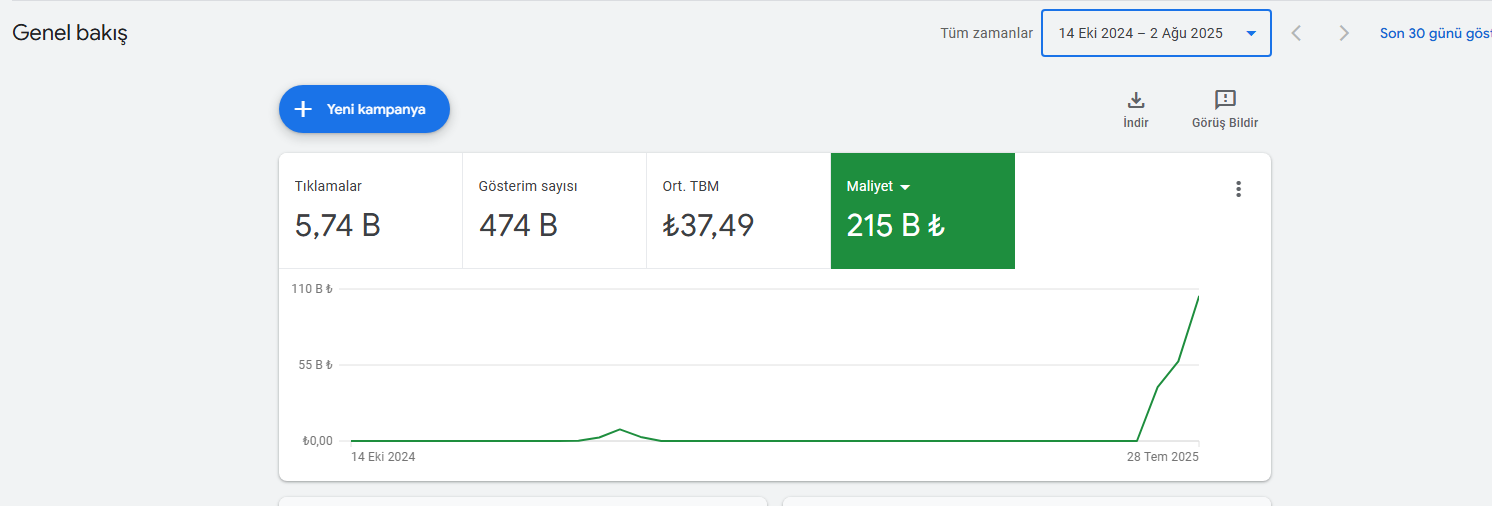Click the plus icon on Yeni kampanya
The image size is (1492, 506).
point(303,109)
